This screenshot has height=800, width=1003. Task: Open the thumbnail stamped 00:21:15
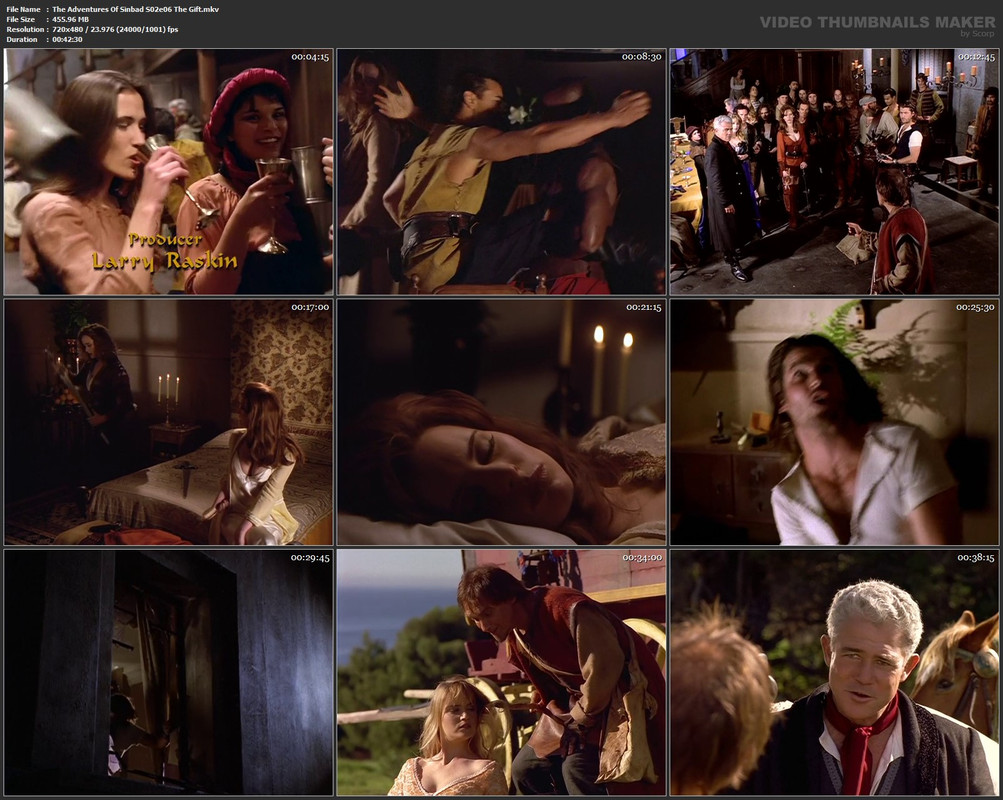[x=502, y=422]
